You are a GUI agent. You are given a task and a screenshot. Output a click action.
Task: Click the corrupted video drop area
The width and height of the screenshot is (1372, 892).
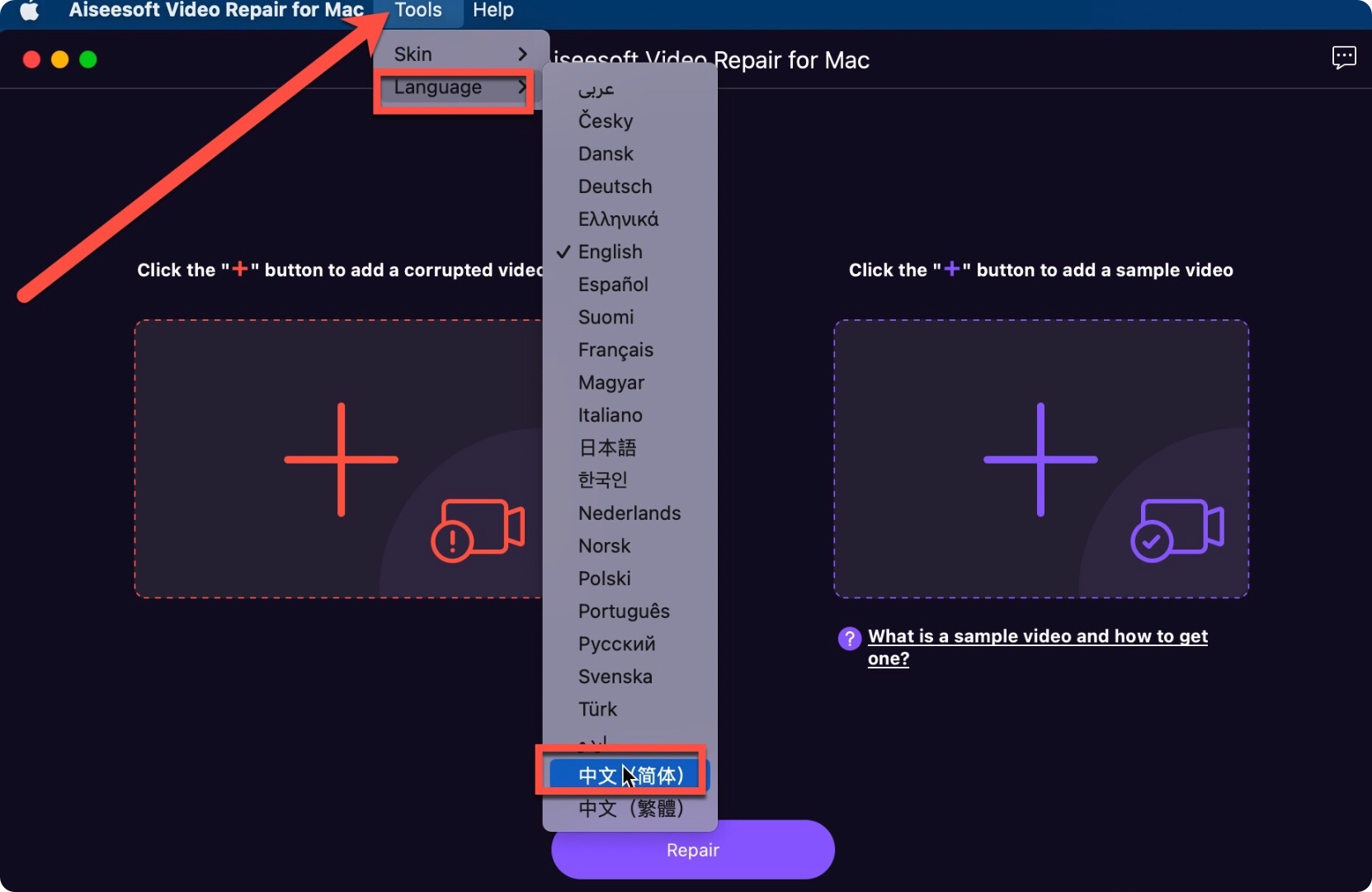pyautogui.click(x=338, y=459)
